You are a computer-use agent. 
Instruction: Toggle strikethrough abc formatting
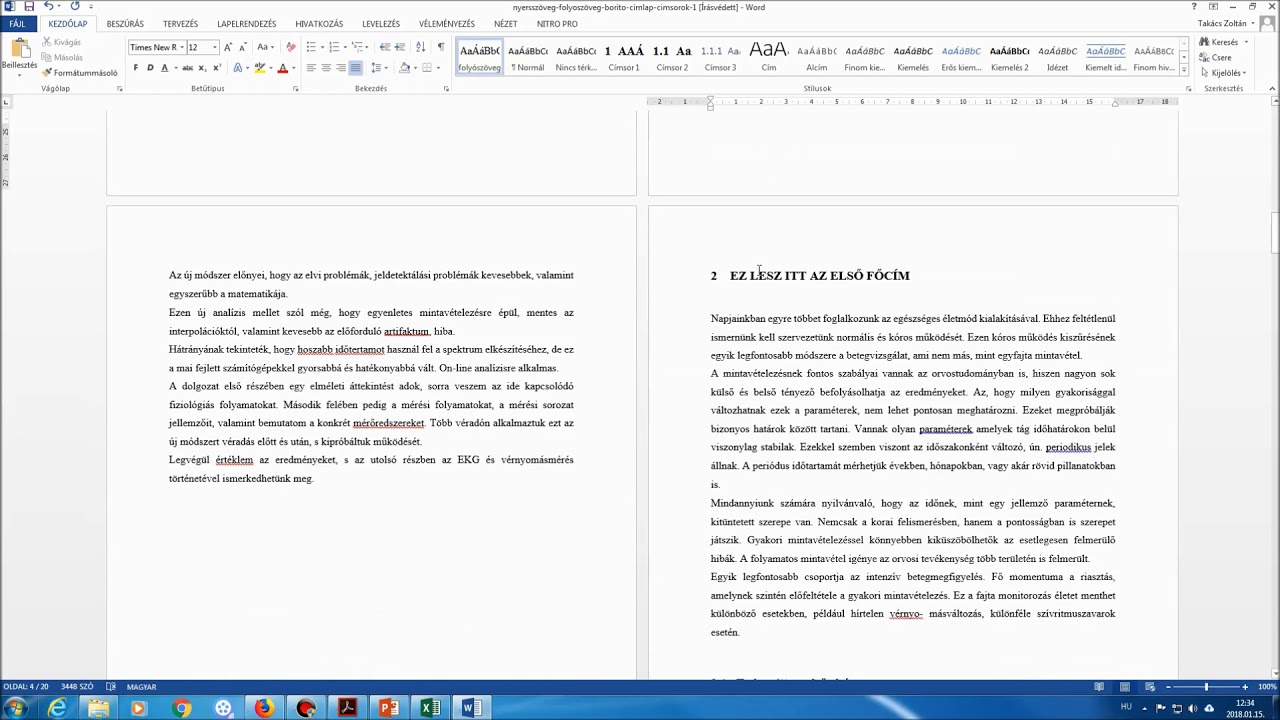coord(187,68)
